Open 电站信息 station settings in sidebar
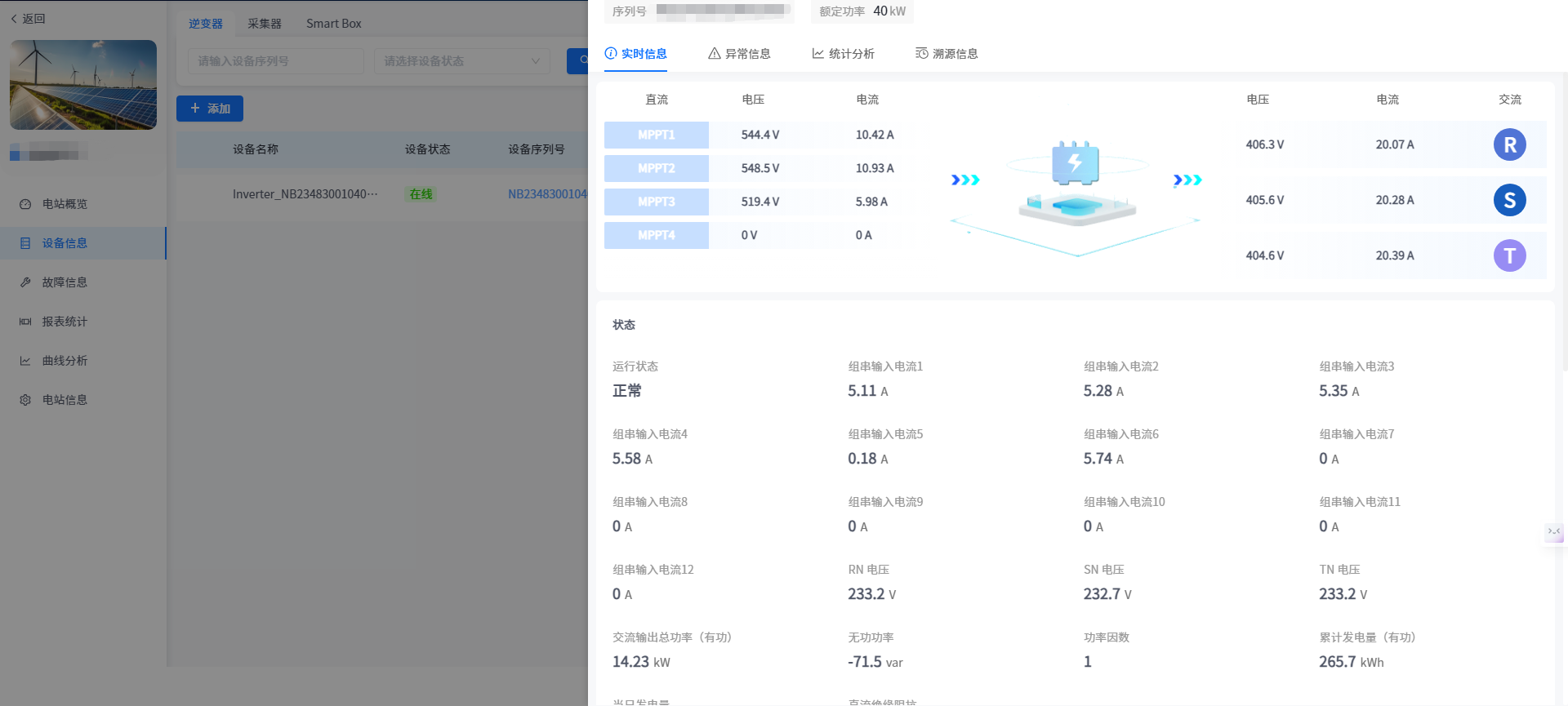The width and height of the screenshot is (1568, 706). pos(65,400)
